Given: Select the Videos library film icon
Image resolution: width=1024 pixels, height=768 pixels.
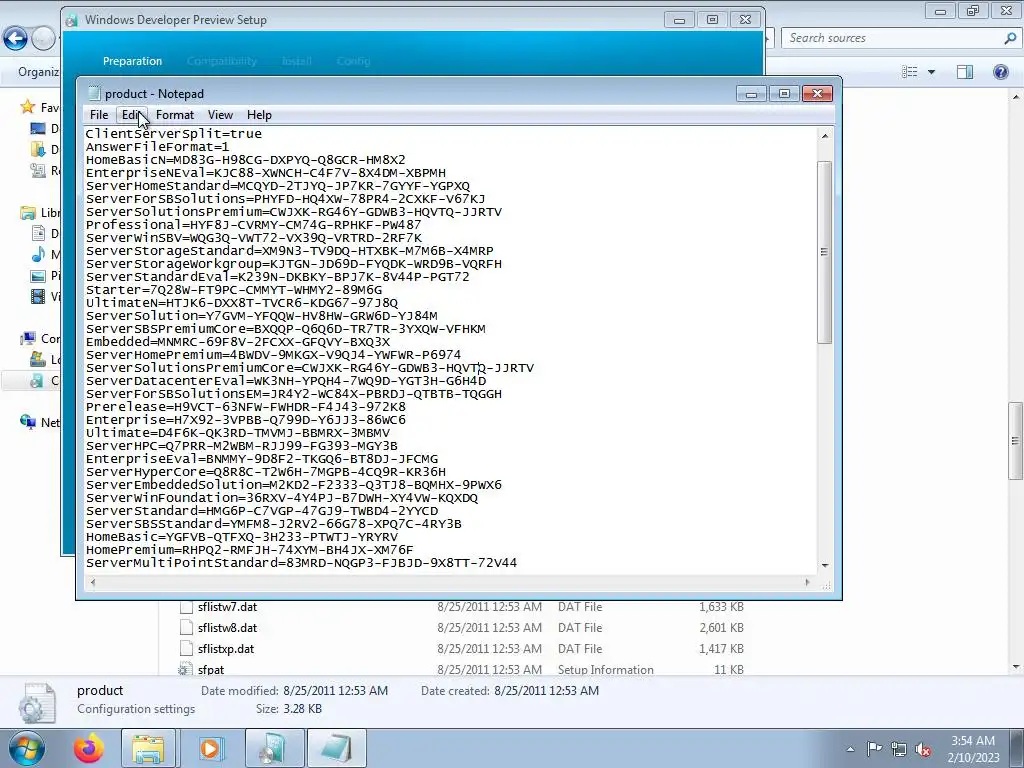Looking at the screenshot, I should coord(38,296).
